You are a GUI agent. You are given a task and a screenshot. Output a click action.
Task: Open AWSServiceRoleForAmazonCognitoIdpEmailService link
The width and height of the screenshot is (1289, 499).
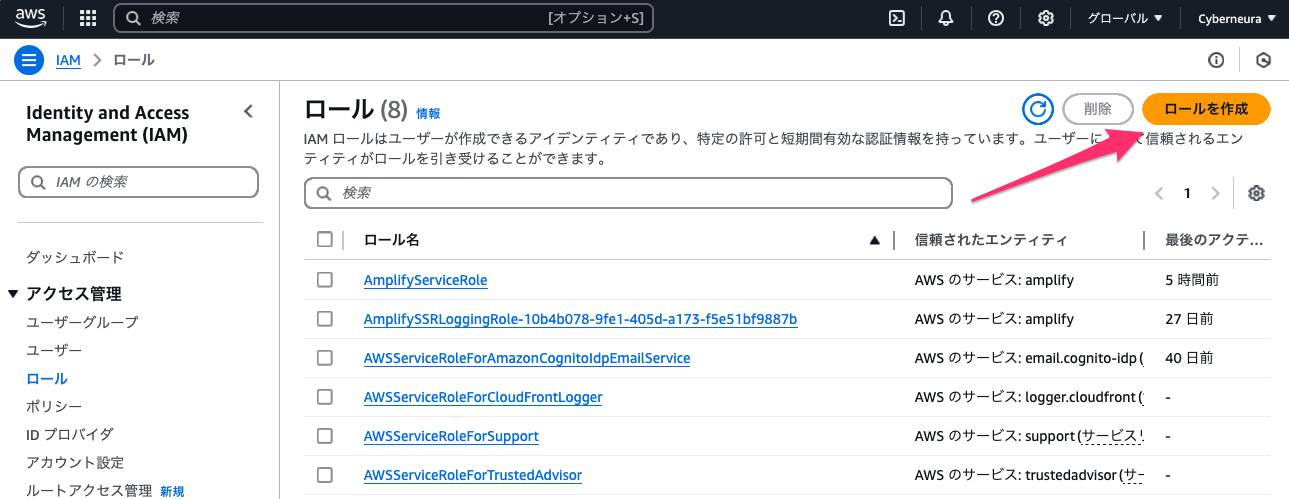tap(527, 357)
